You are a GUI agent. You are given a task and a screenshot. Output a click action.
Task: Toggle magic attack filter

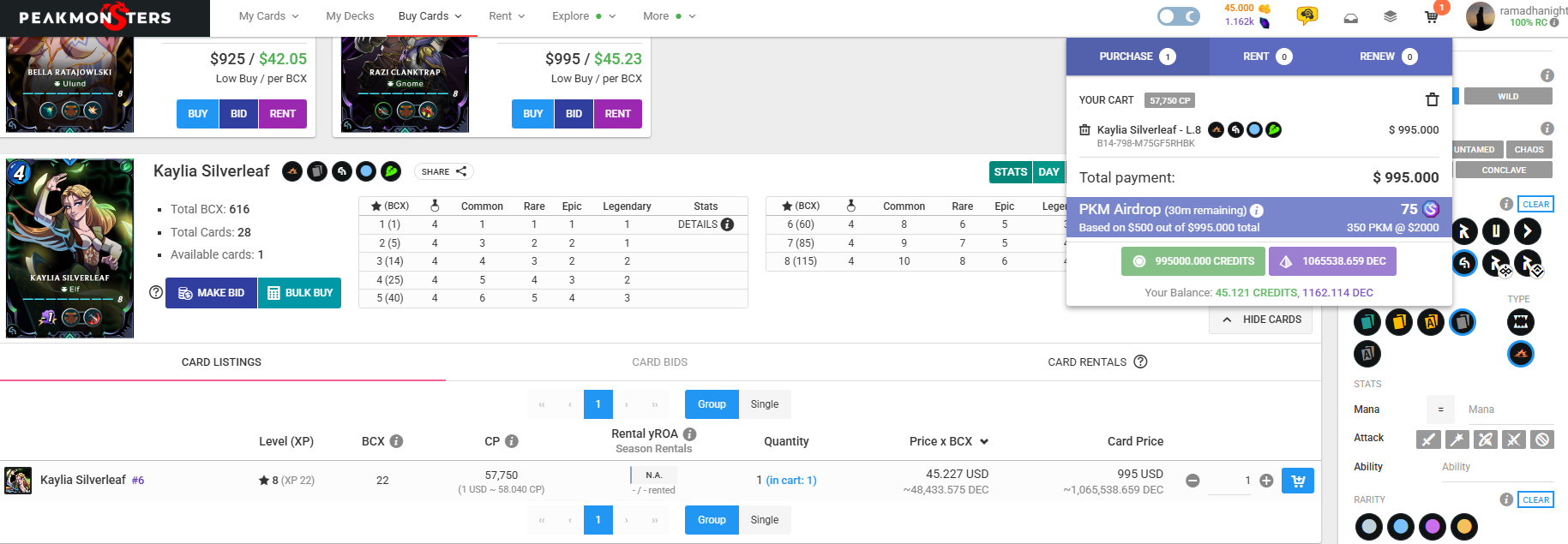click(1457, 439)
